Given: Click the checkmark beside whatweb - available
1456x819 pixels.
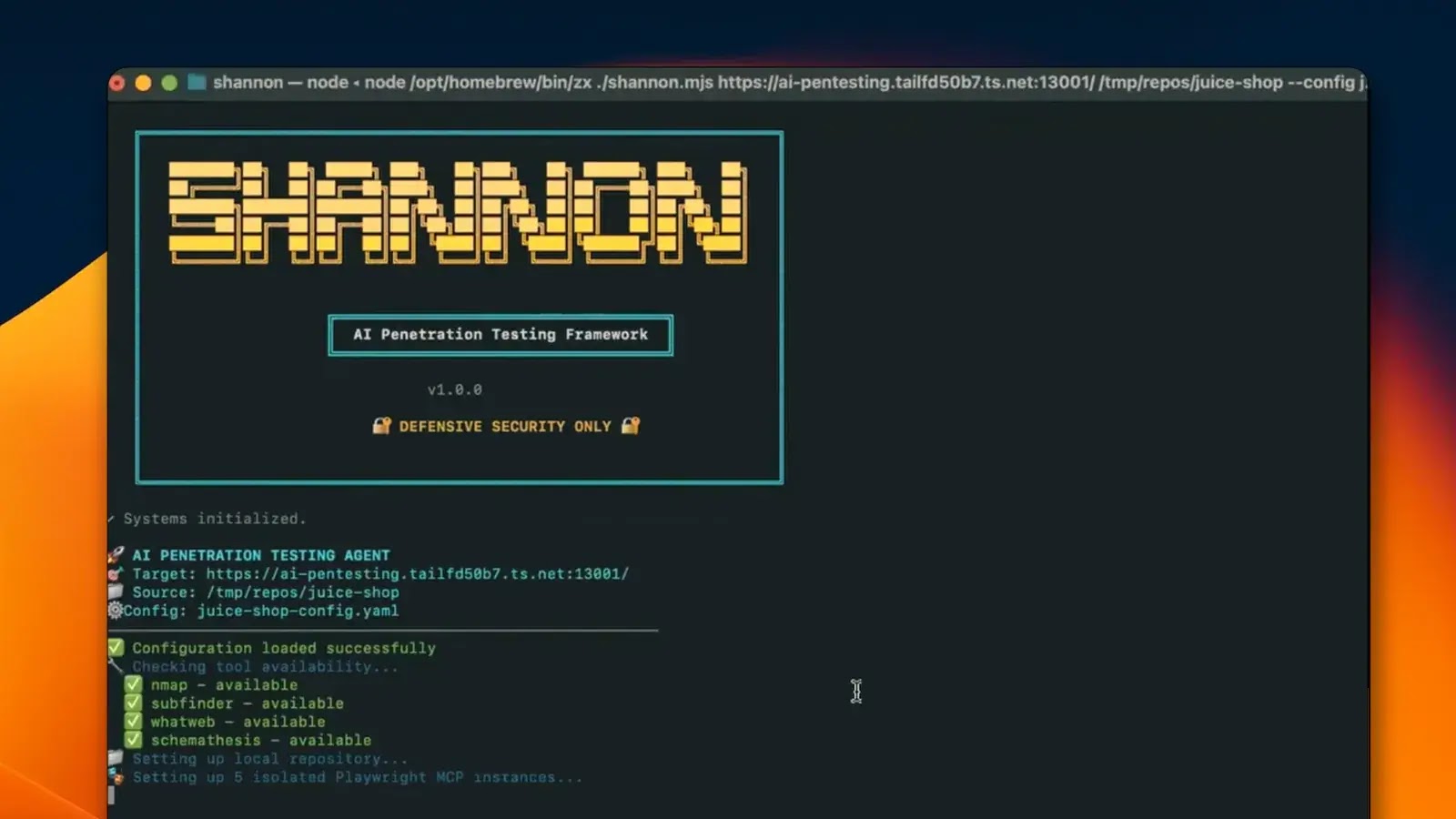Looking at the screenshot, I should [132, 721].
